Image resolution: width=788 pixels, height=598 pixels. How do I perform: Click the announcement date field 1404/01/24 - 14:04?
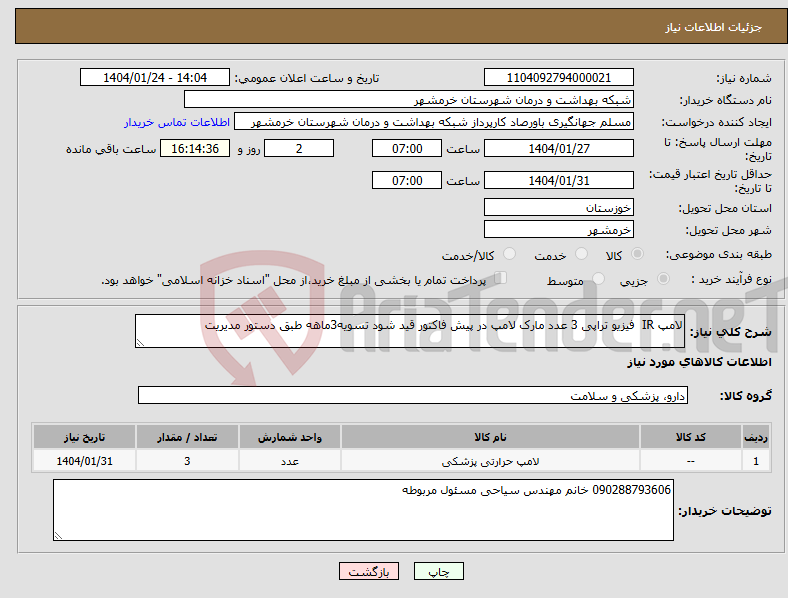(x=155, y=77)
